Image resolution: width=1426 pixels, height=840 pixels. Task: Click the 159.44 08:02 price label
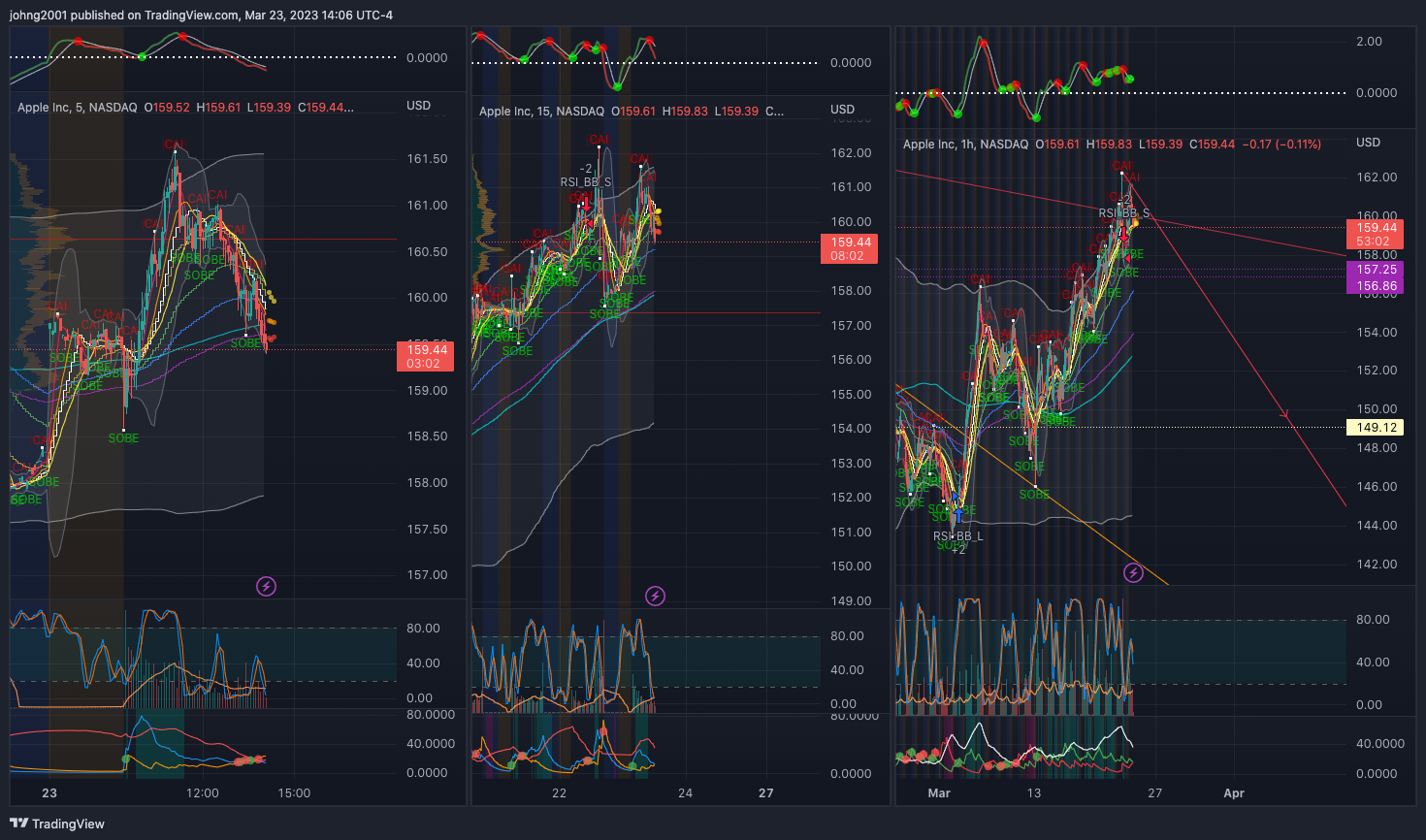(850, 249)
